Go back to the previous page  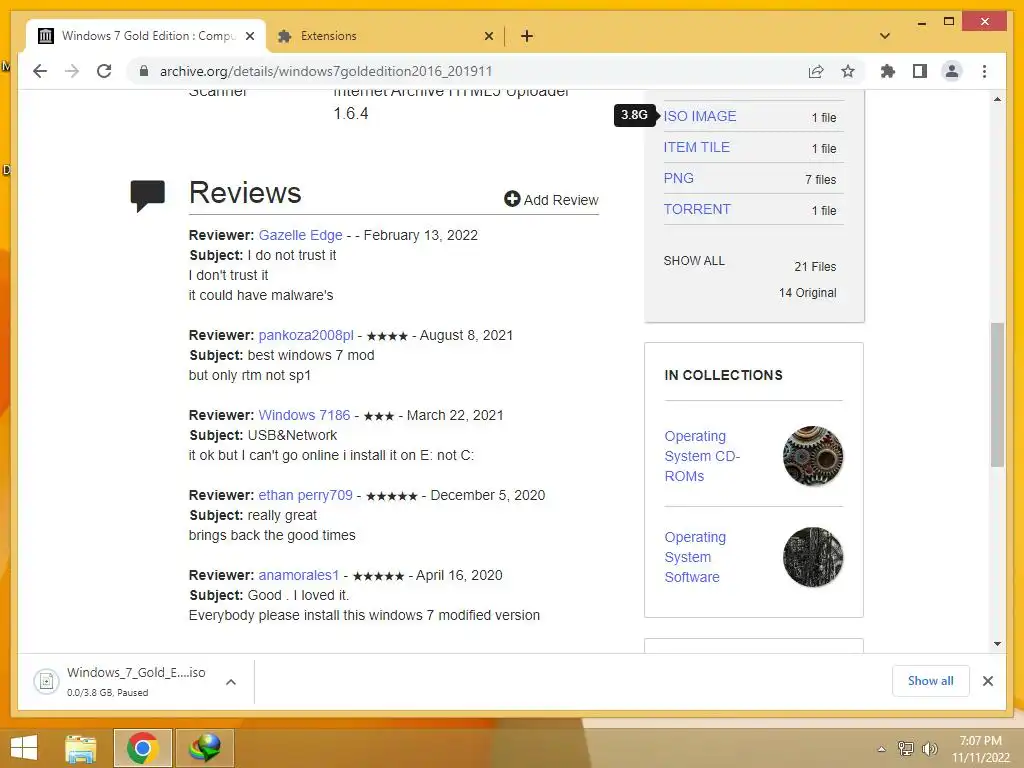(40, 71)
